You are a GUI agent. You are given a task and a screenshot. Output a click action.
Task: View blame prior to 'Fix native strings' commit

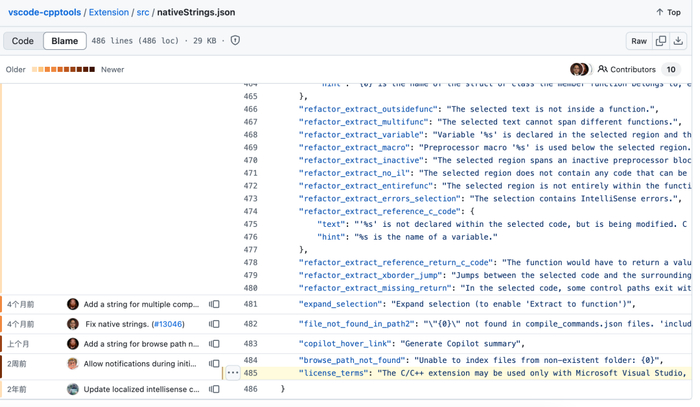click(214, 324)
